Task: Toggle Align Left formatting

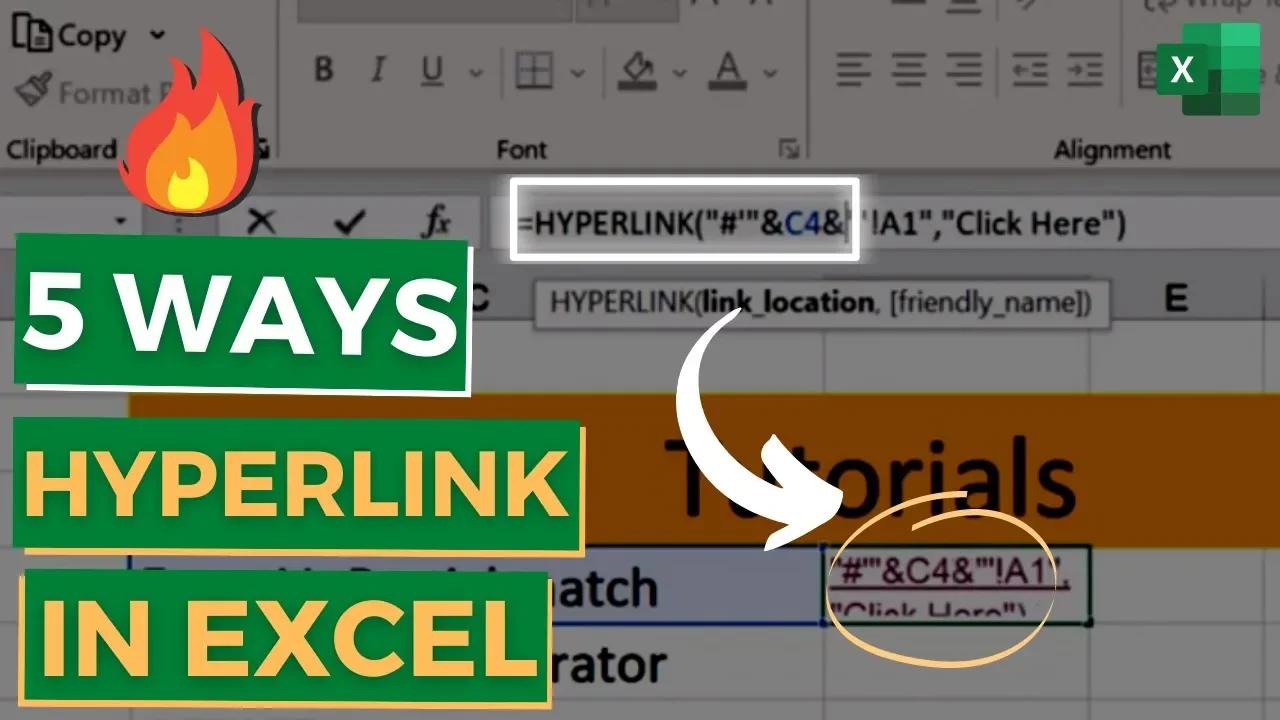Action: click(853, 70)
